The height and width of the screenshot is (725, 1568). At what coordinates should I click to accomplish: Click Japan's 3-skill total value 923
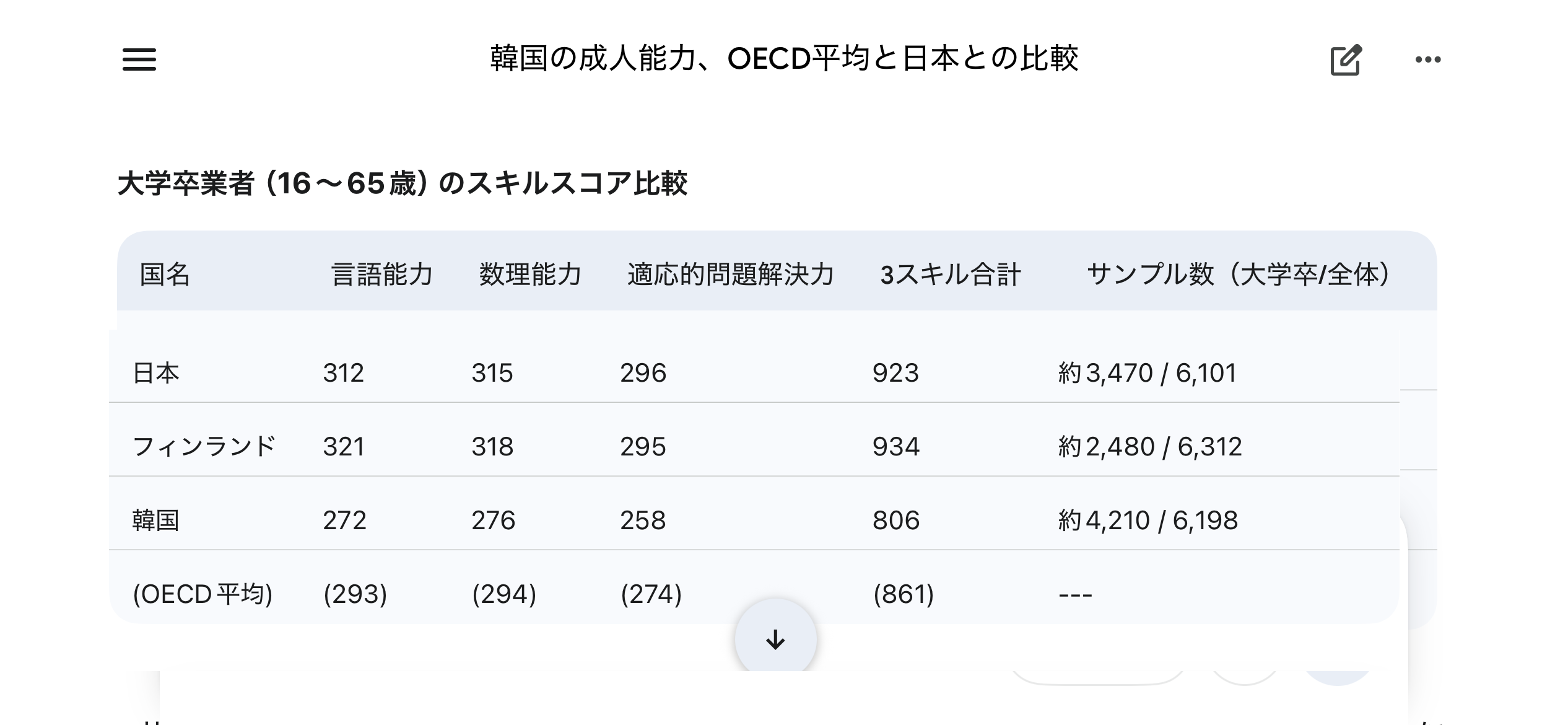[x=895, y=373]
